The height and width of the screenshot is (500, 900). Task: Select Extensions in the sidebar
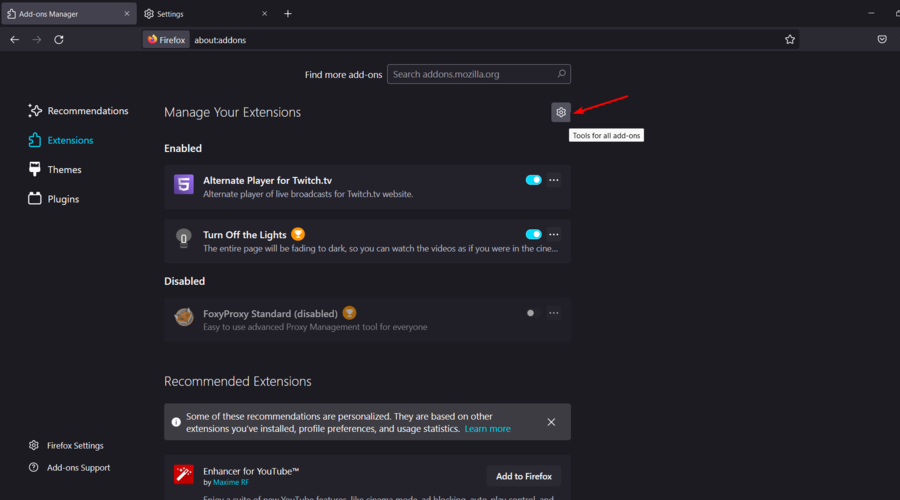pyautogui.click(x=61, y=140)
